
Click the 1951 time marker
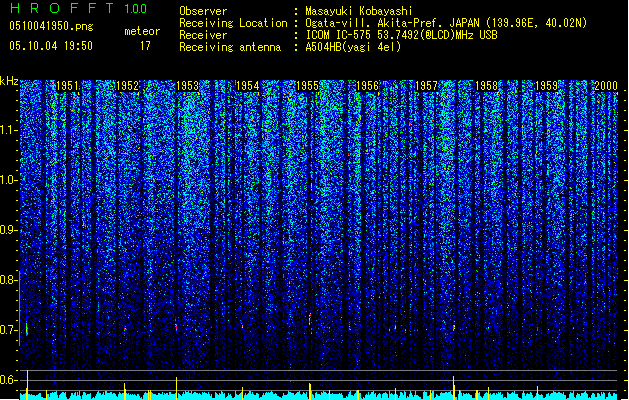click(x=67, y=86)
